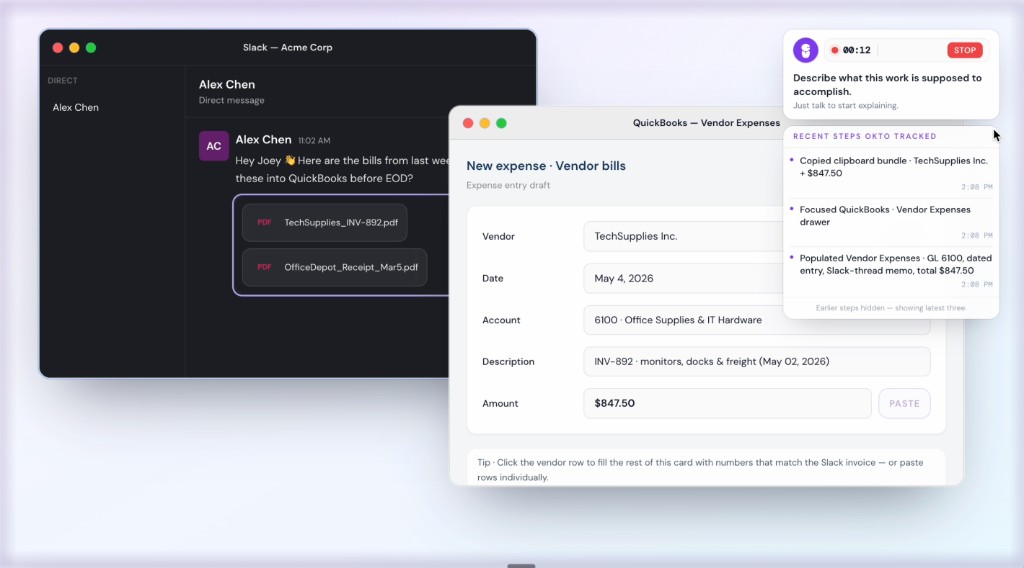Open Alex Chen in Slack sidebar
Viewport: 1024px width, 568px height.
(x=76, y=107)
